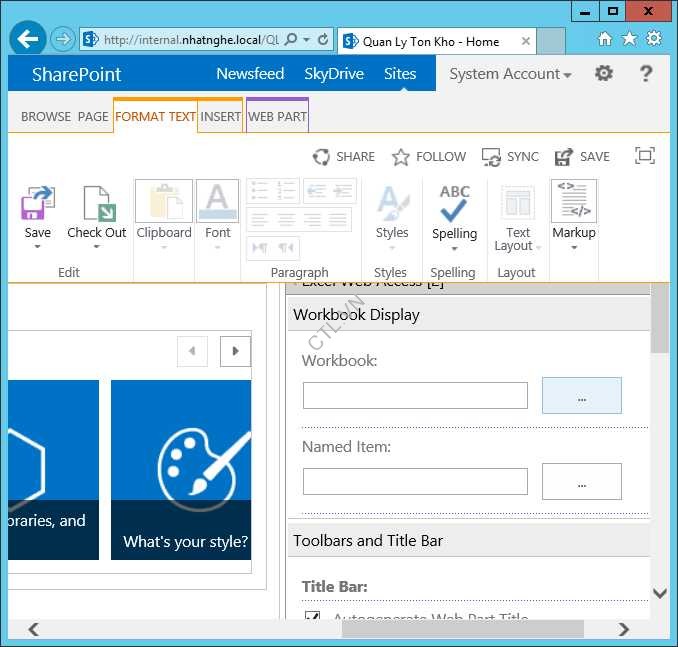The image size is (678, 647).
Task: Open the Newsfeed link
Action: (x=250, y=74)
